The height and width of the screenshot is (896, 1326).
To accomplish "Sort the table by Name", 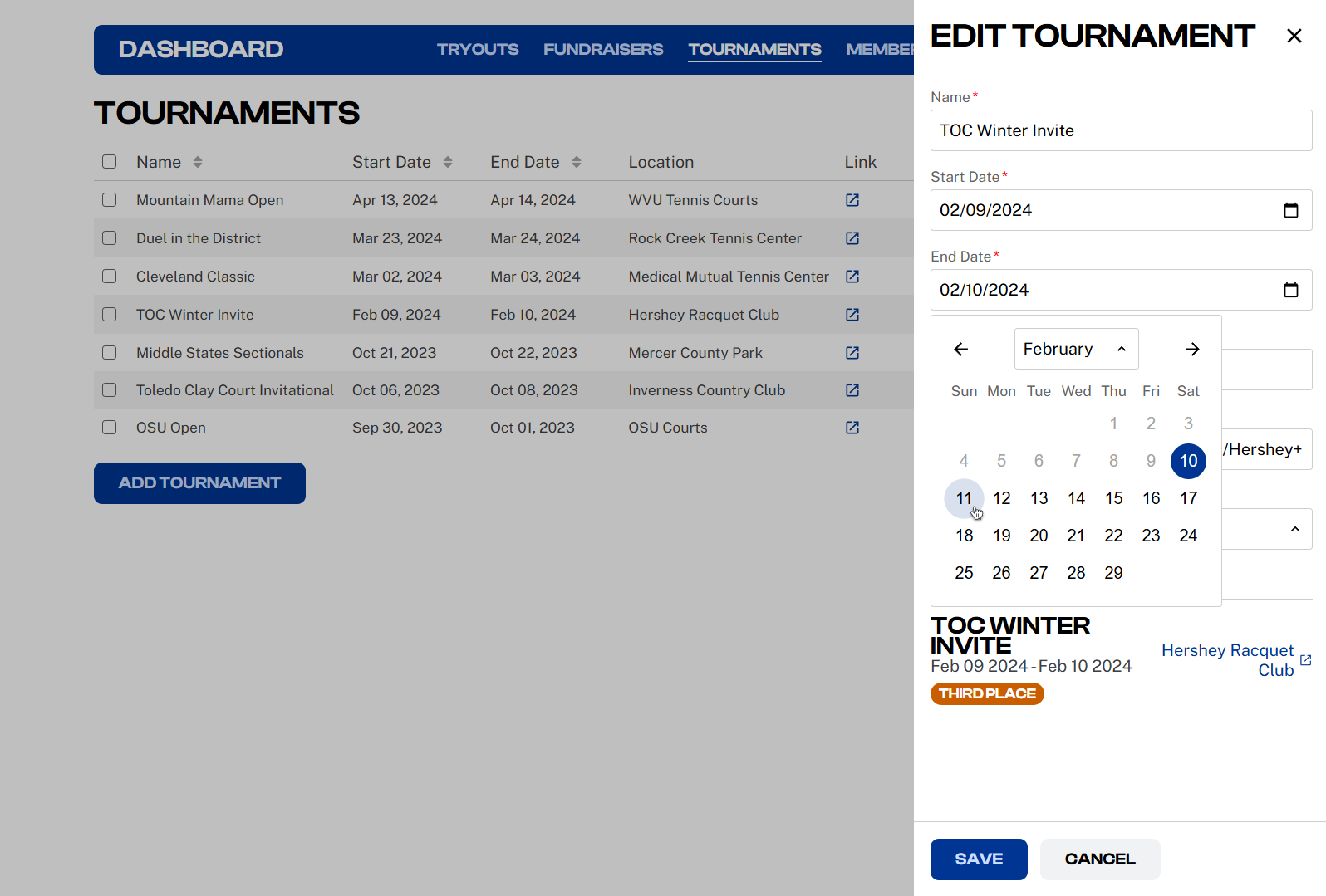I will click(198, 162).
